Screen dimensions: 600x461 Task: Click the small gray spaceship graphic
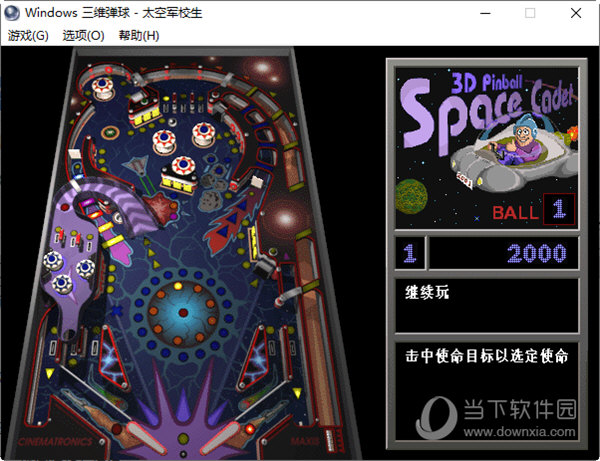tap(138, 165)
